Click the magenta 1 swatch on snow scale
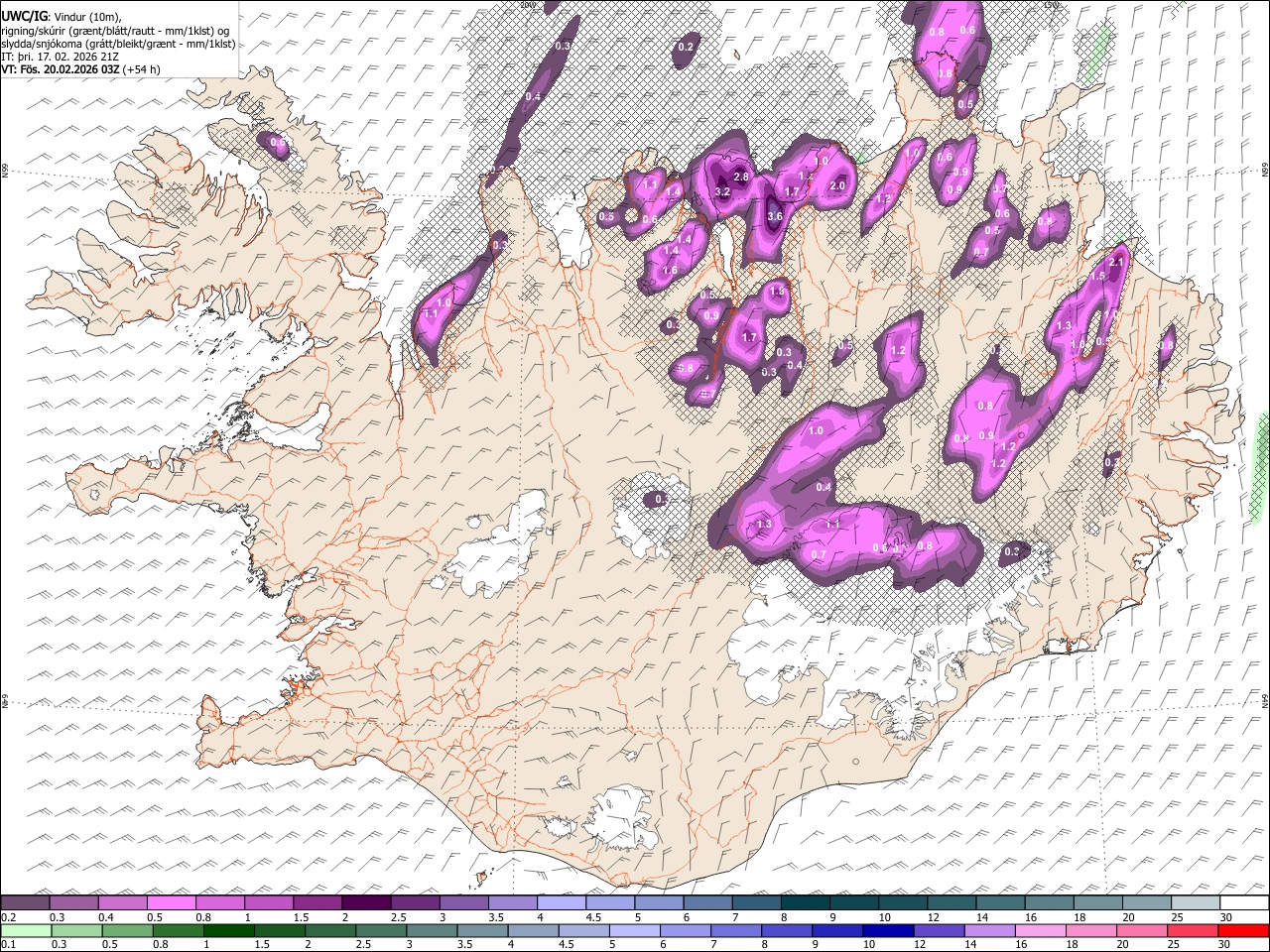This screenshot has width=1270, height=952. click(268, 903)
